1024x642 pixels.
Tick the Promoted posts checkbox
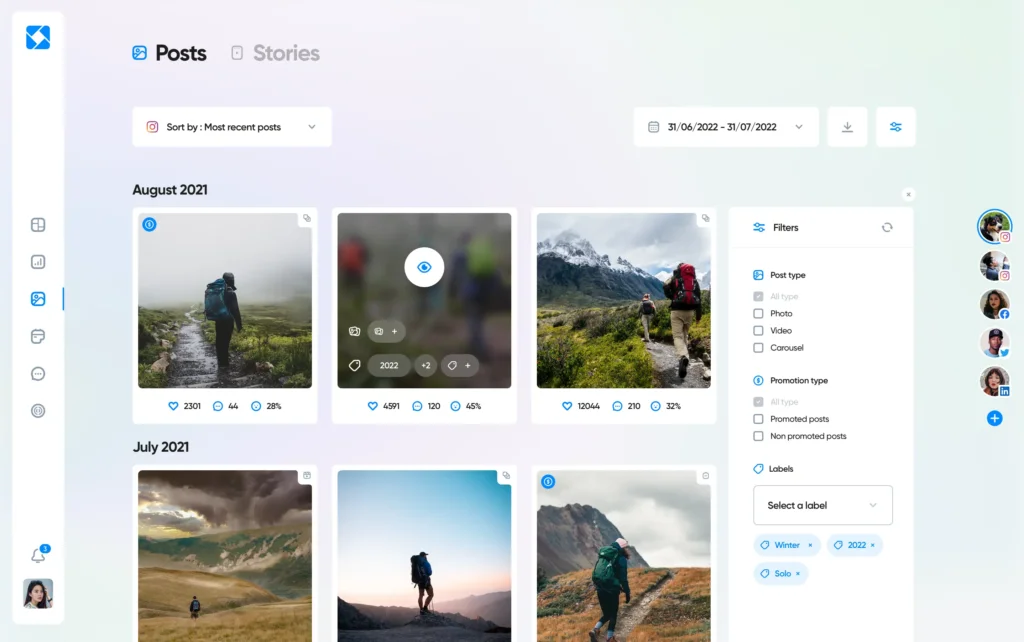point(758,419)
